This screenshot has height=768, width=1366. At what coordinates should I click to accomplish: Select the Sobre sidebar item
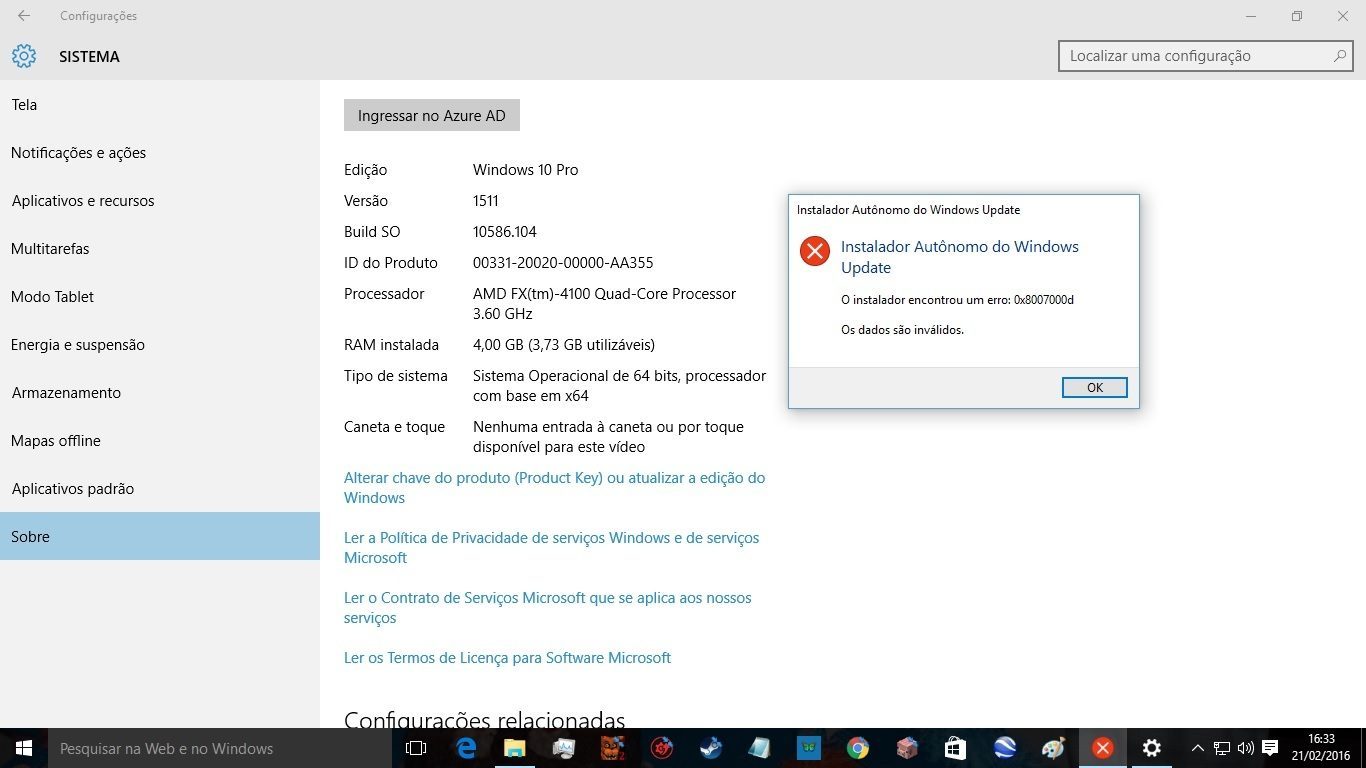click(160, 536)
